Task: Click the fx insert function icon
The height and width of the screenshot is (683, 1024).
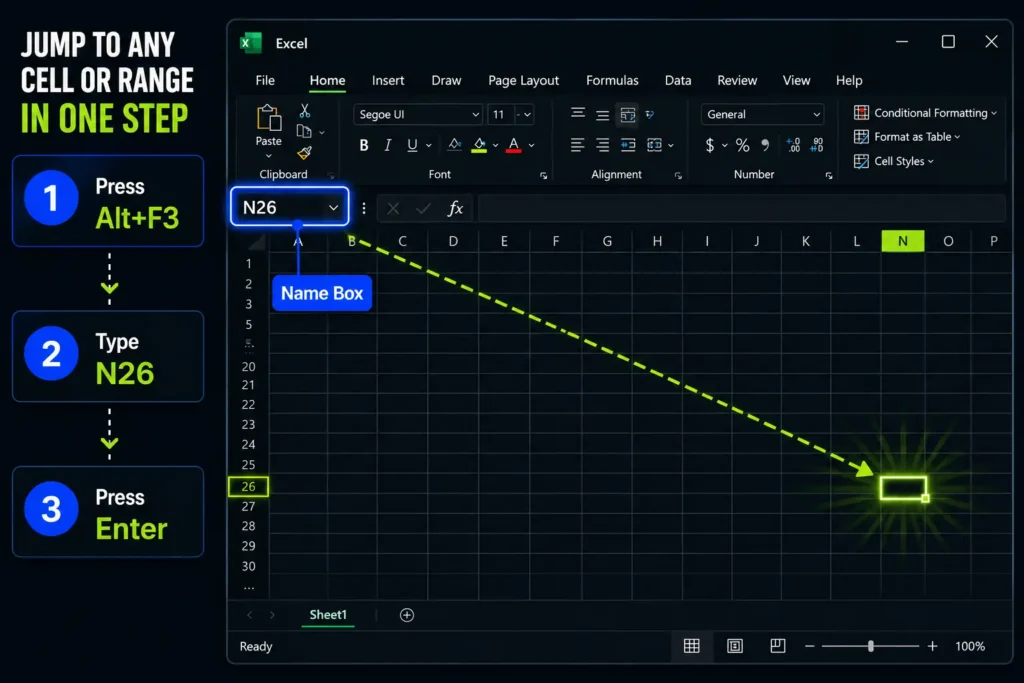Action: 455,208
